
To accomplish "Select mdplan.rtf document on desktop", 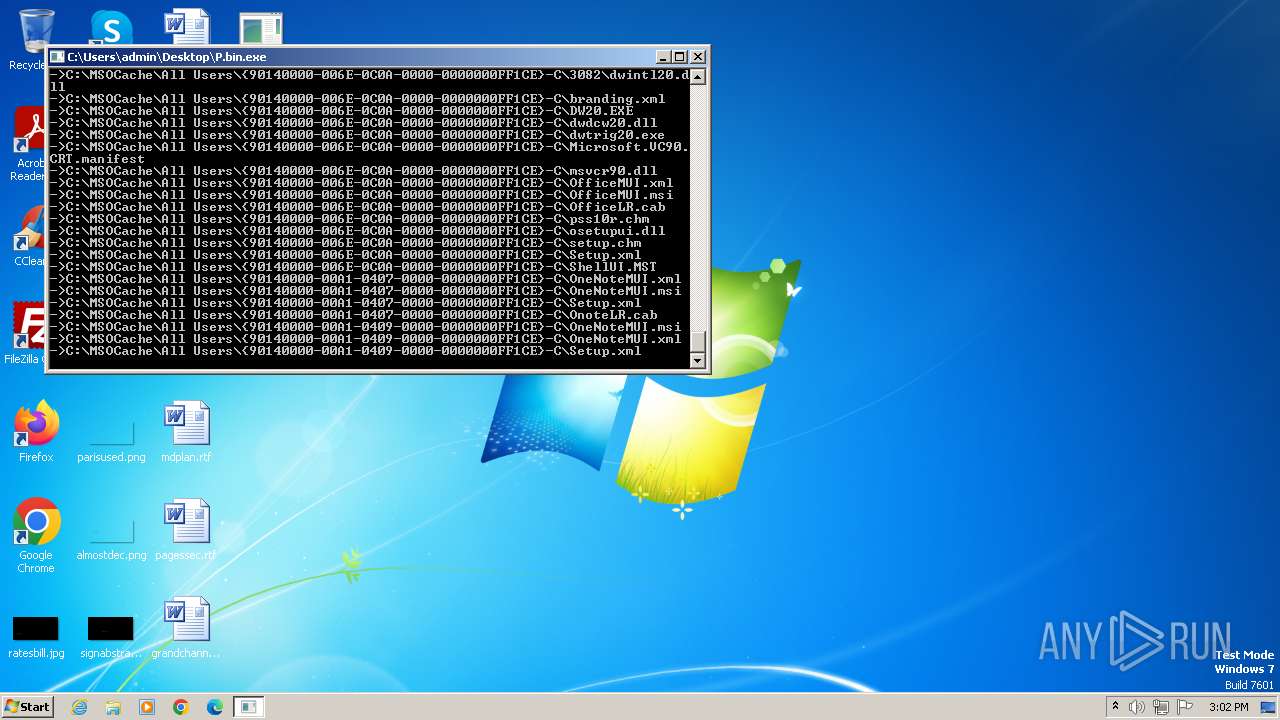I will 186,431.
